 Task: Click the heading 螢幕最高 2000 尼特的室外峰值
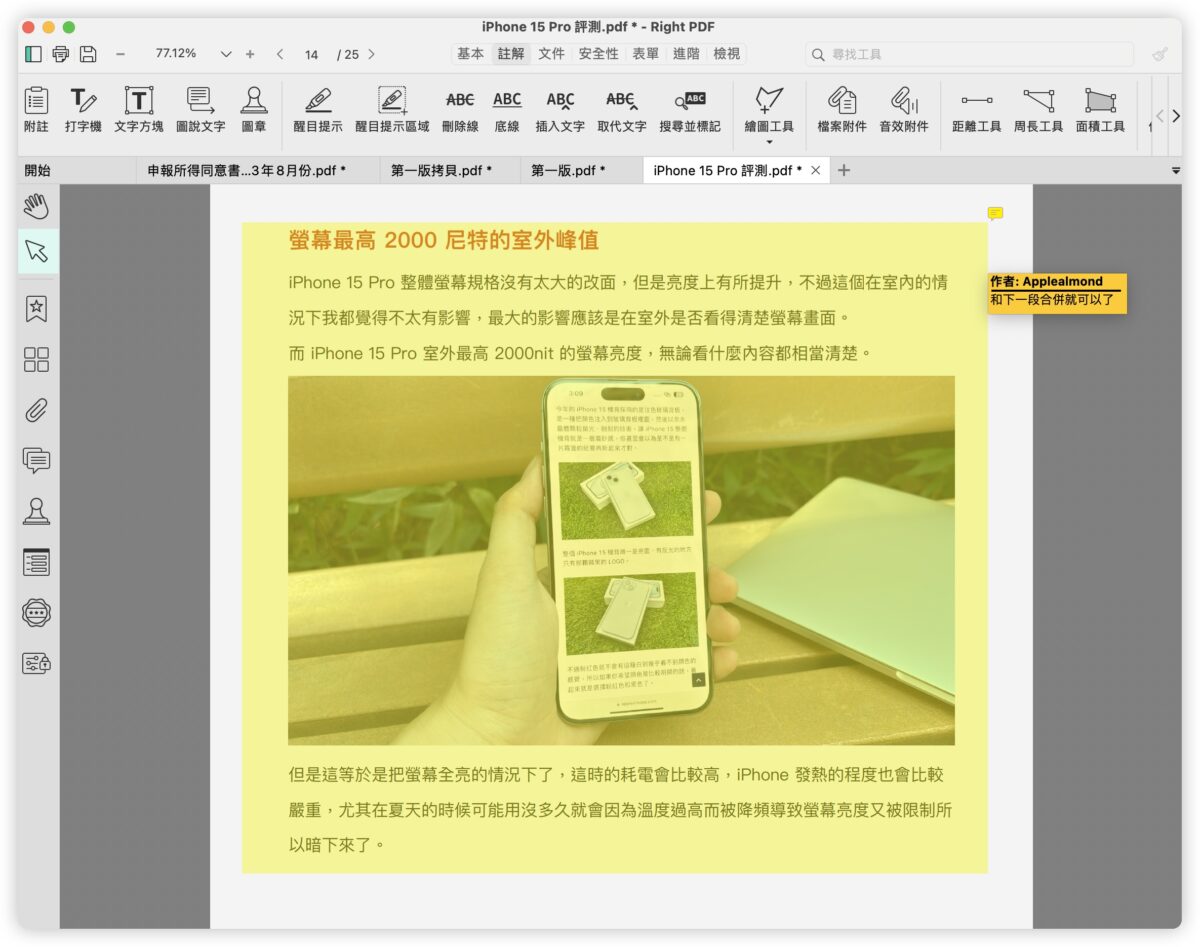click(444, 240)
